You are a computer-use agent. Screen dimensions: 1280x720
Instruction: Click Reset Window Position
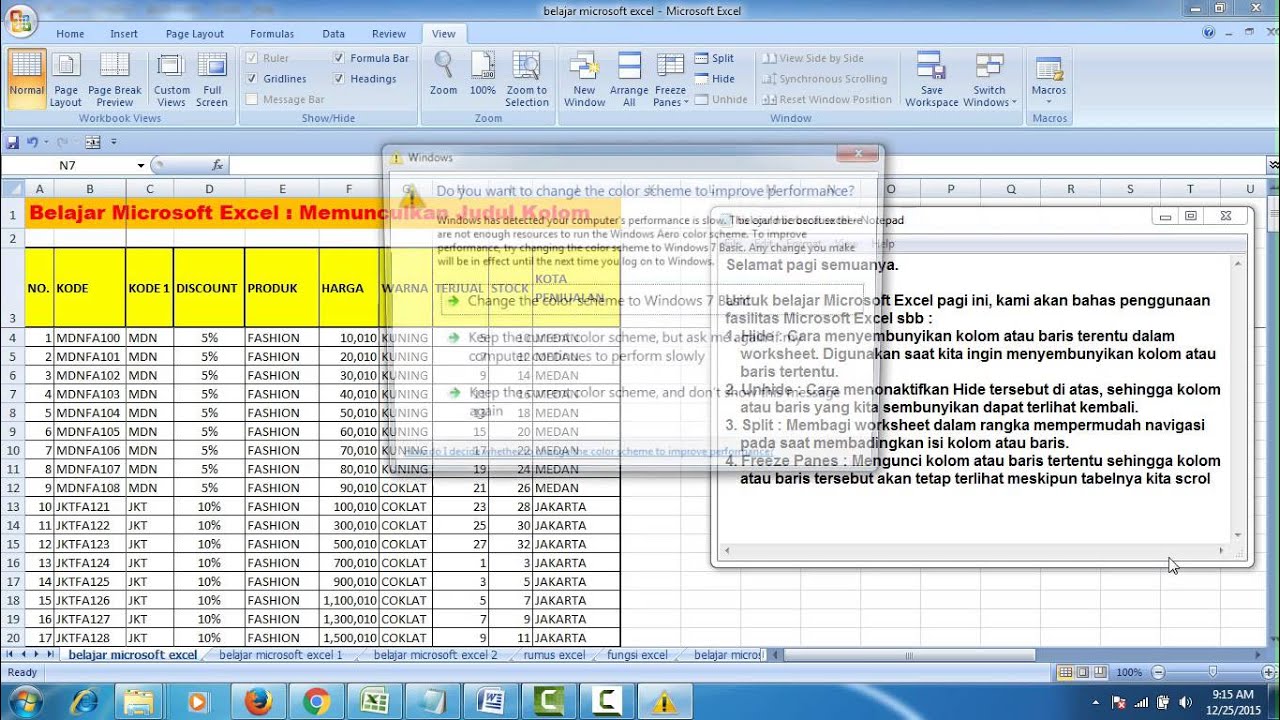pyautogui.click(x=827, y=99)
